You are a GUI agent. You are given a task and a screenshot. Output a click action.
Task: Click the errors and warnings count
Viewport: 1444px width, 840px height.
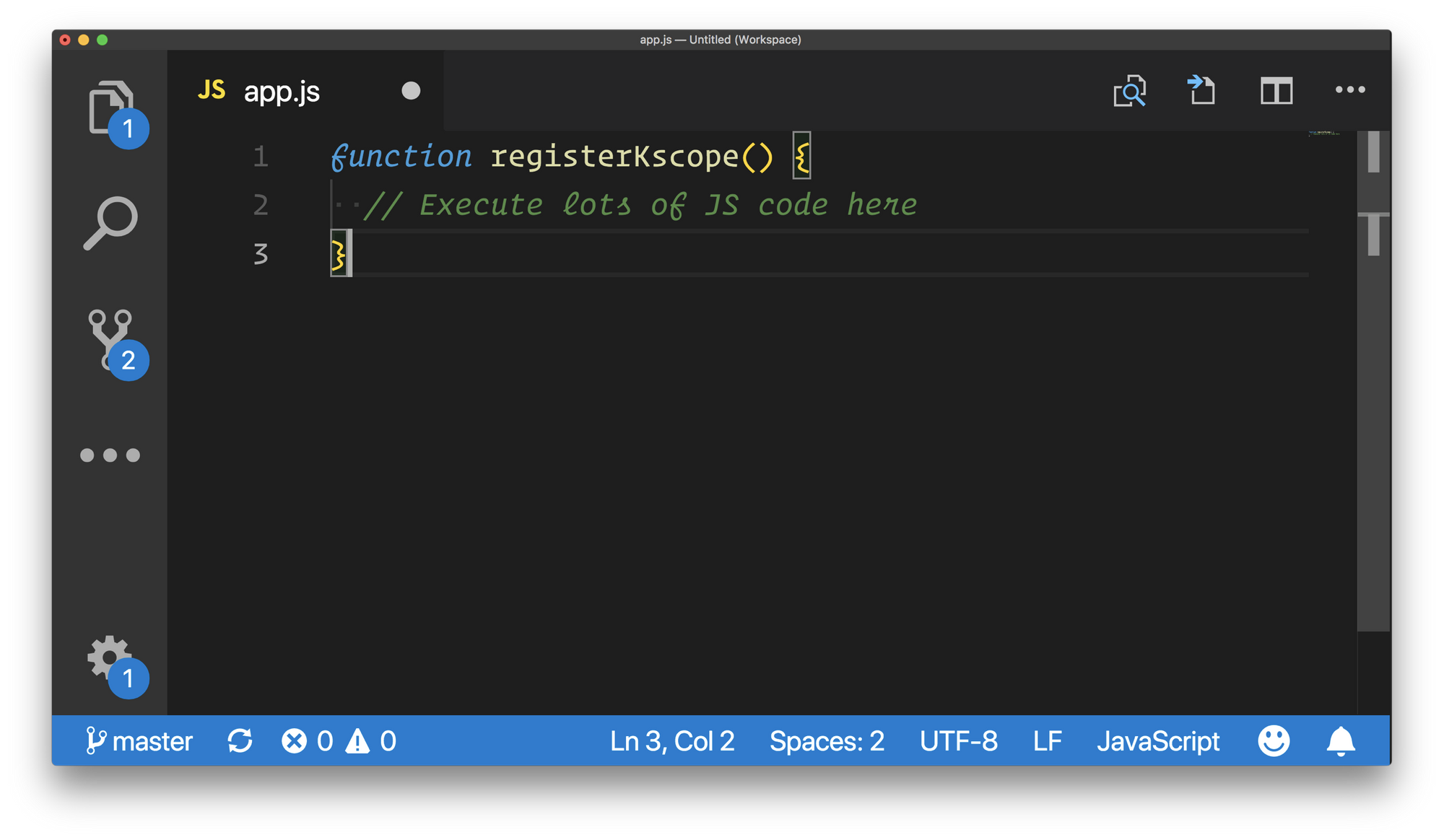[x=339, y=741]
